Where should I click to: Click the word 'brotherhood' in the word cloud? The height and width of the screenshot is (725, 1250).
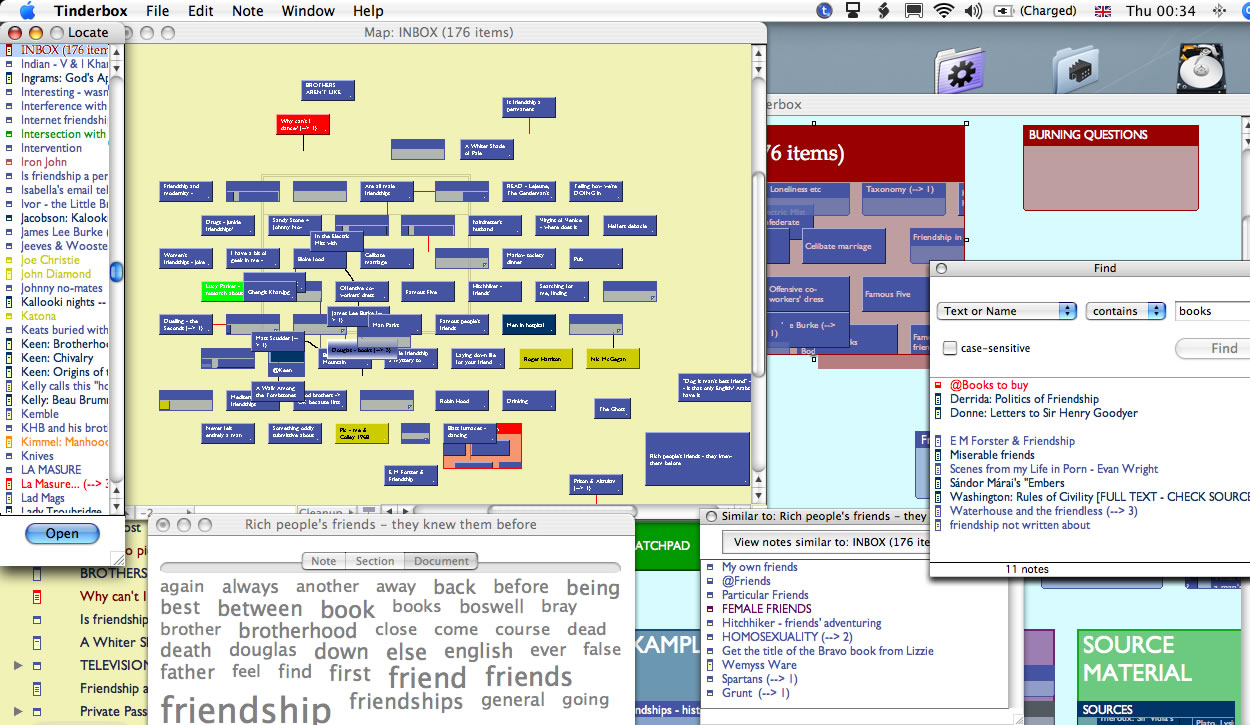tap(298, 631)
